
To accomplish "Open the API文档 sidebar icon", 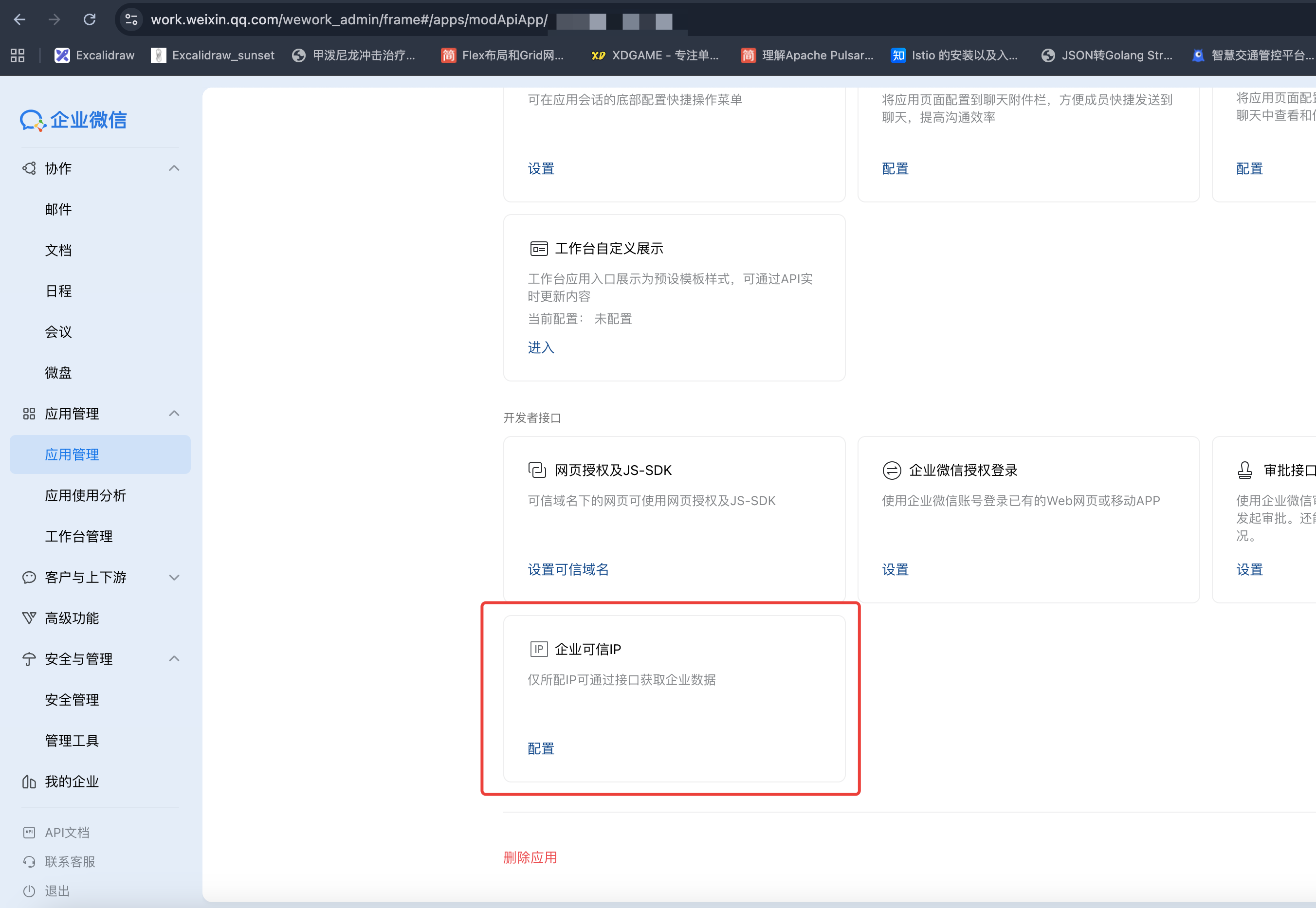I will (29, 832).
